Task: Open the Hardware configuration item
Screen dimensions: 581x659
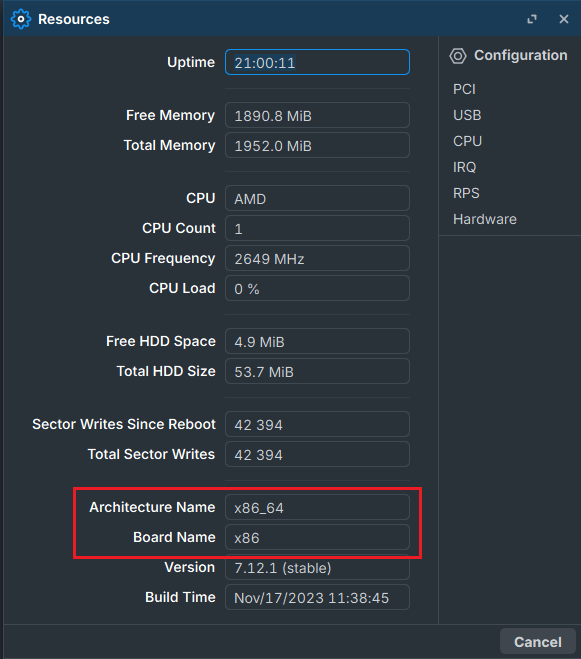Action: tap(485, 219)
